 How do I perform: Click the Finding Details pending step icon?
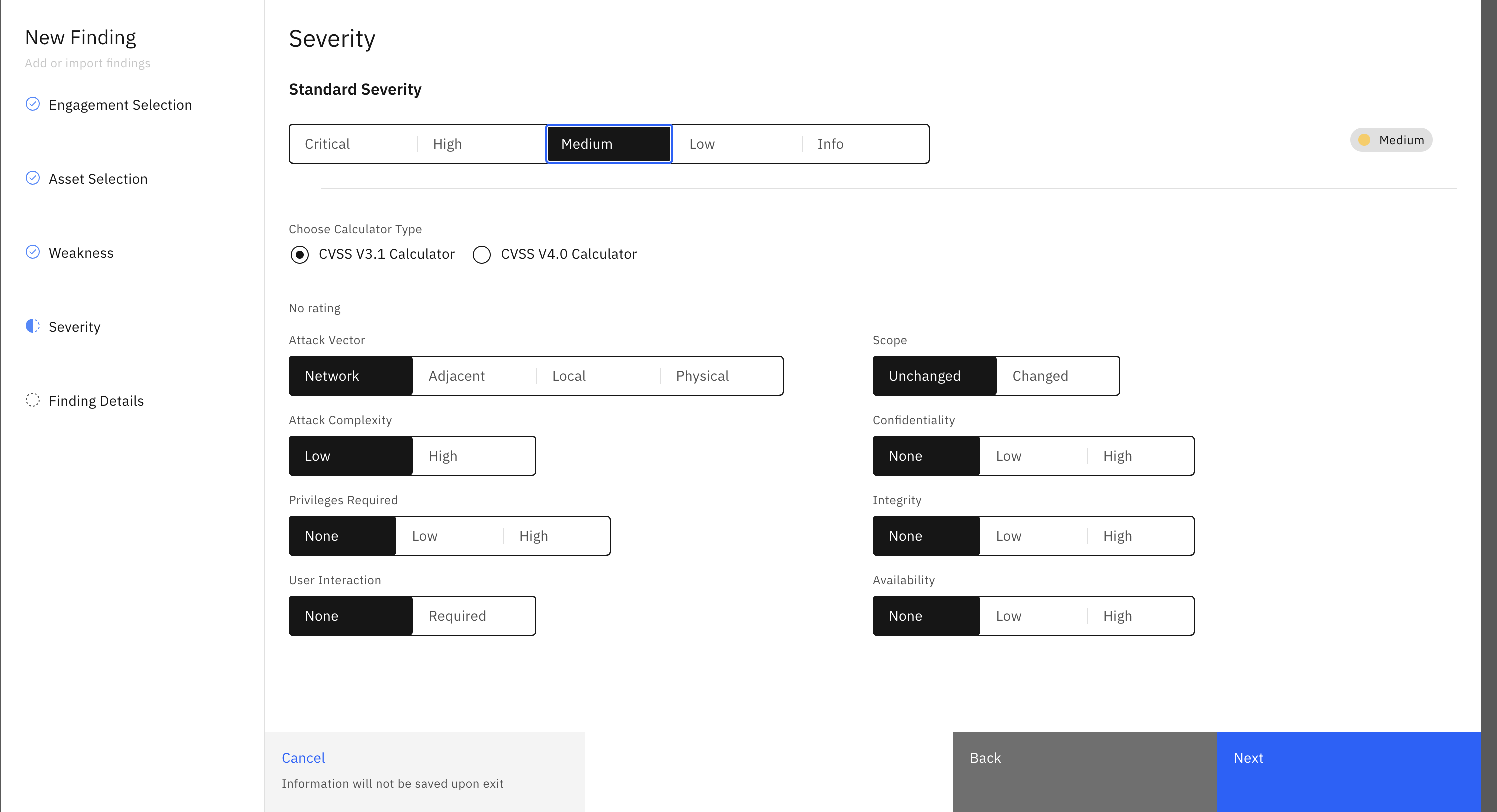[x=33, y=400]
